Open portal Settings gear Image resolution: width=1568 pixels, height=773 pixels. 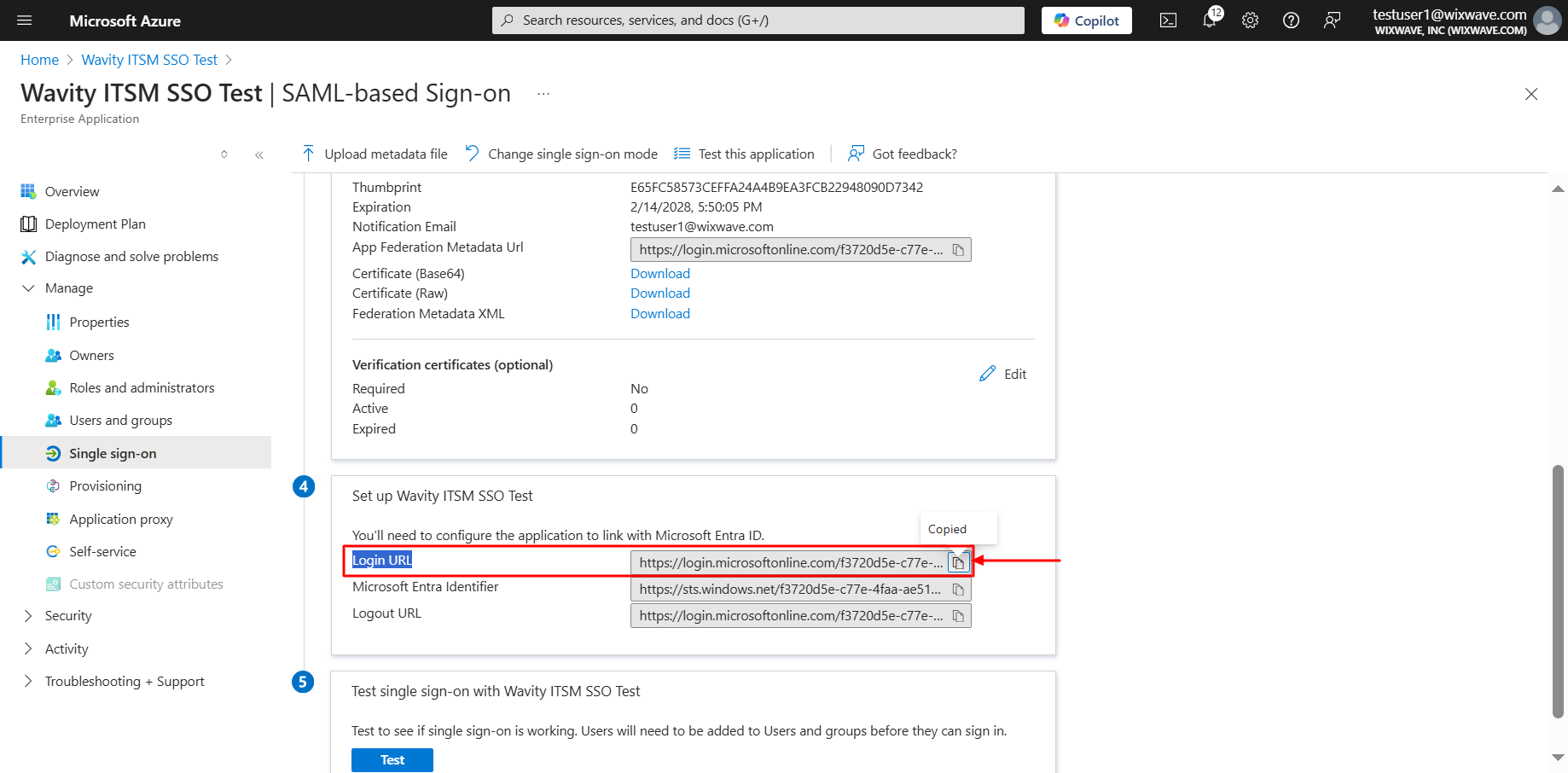pos(1250,20)
